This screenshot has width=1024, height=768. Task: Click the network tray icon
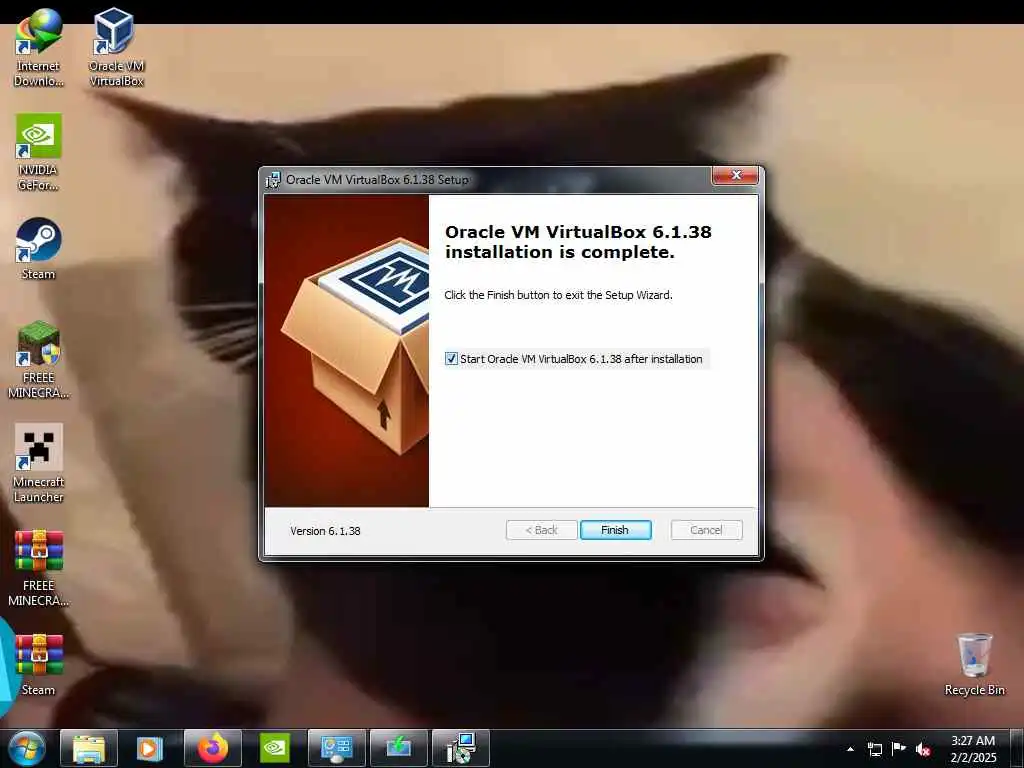874,749
